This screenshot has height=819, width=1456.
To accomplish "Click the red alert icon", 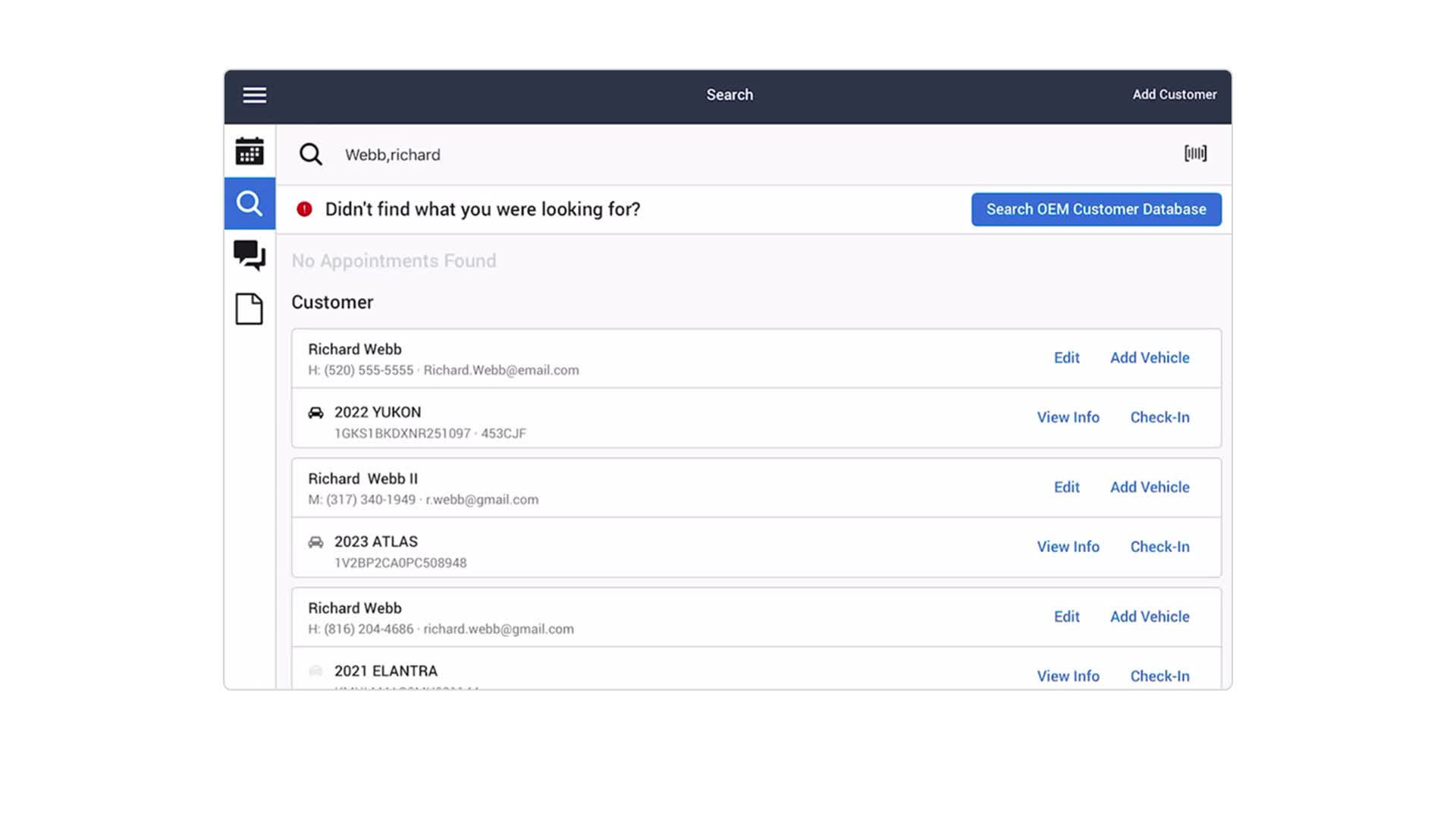I will coord(304,209).
